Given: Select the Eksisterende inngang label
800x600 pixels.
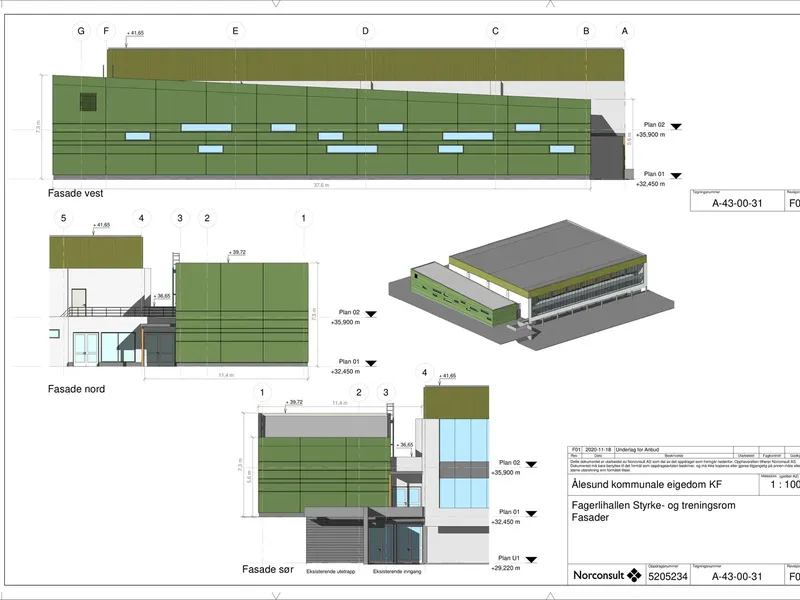Looking at the screenshot, I should (x=397, y=572).
